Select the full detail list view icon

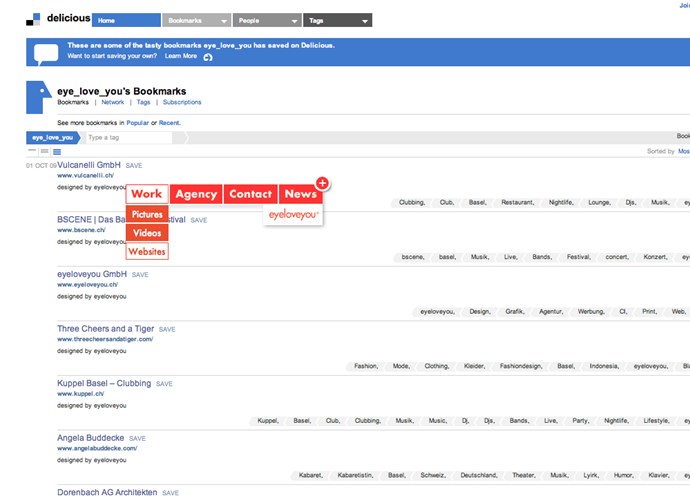click(x=57, y=152)
